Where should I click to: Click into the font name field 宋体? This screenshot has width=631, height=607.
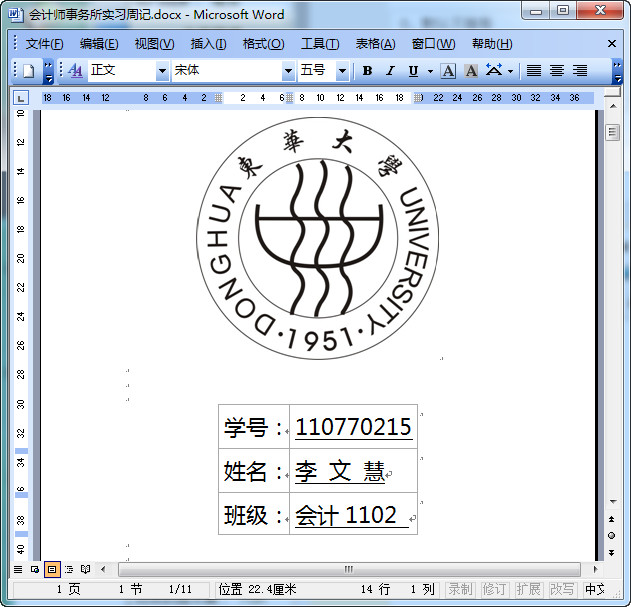pos(227,71)
